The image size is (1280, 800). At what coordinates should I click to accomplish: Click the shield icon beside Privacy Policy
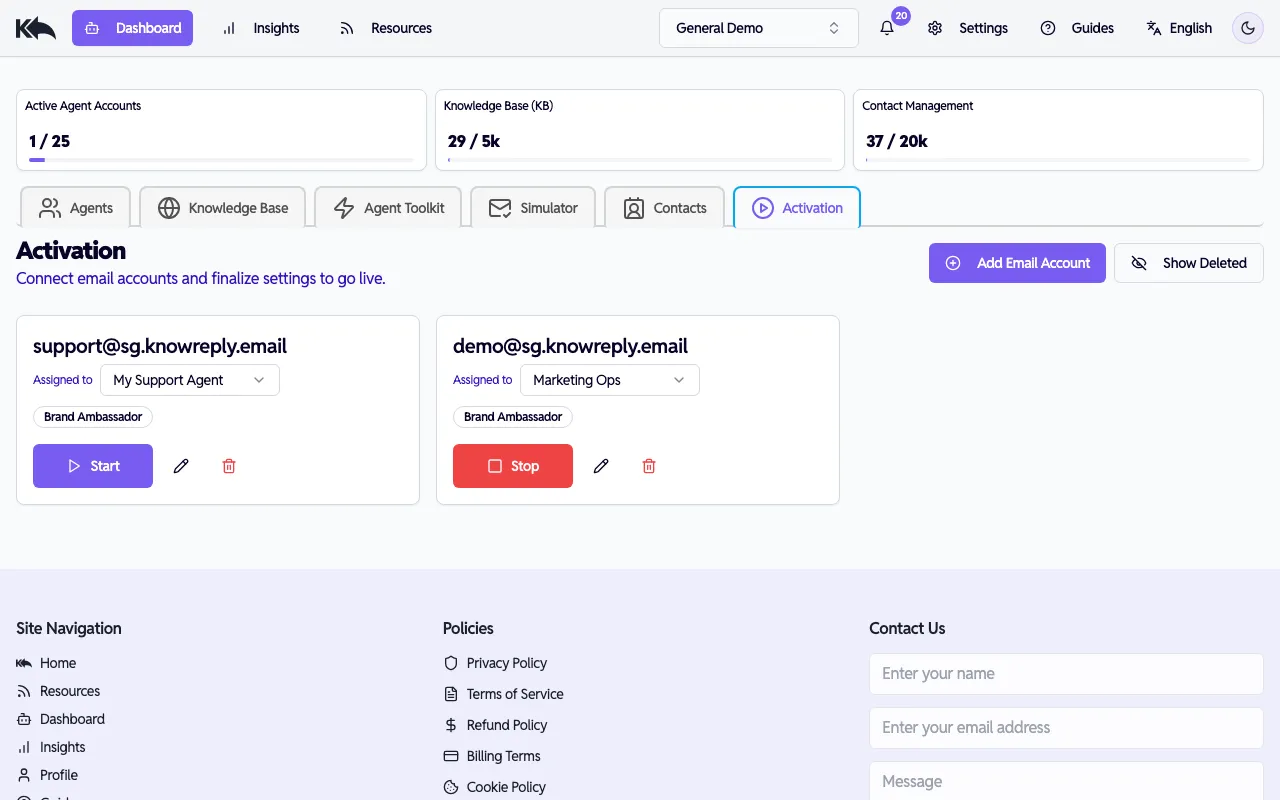click(449, 663)
